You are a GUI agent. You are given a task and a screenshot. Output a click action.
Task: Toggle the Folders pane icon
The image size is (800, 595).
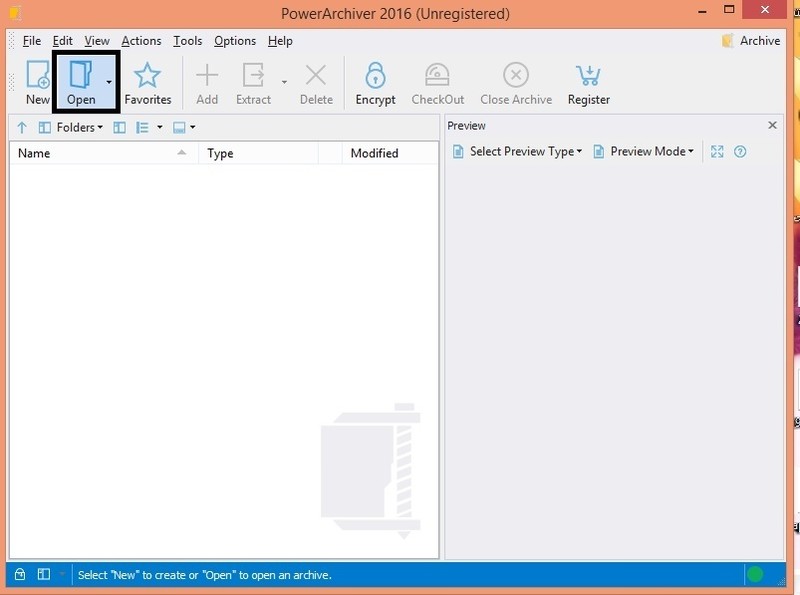tap(44, 127)
